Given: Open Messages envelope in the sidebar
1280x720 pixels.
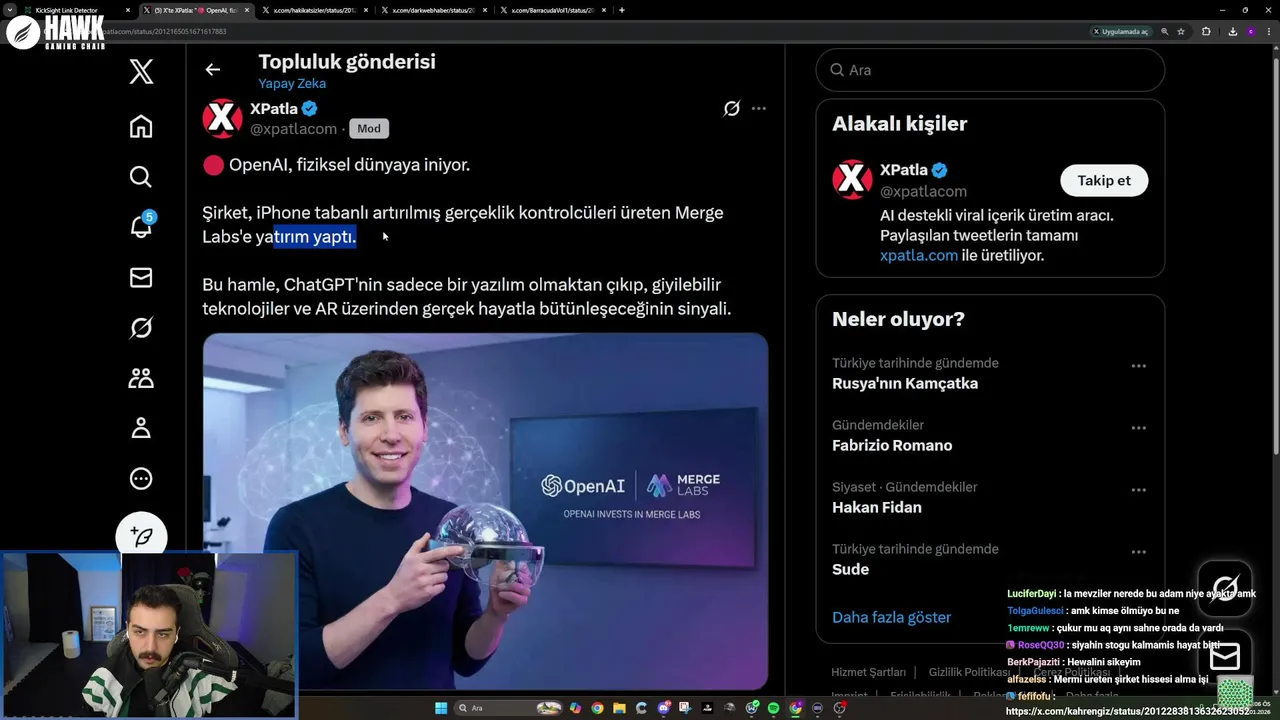Looking at the screenshot, I should [141, 278].
